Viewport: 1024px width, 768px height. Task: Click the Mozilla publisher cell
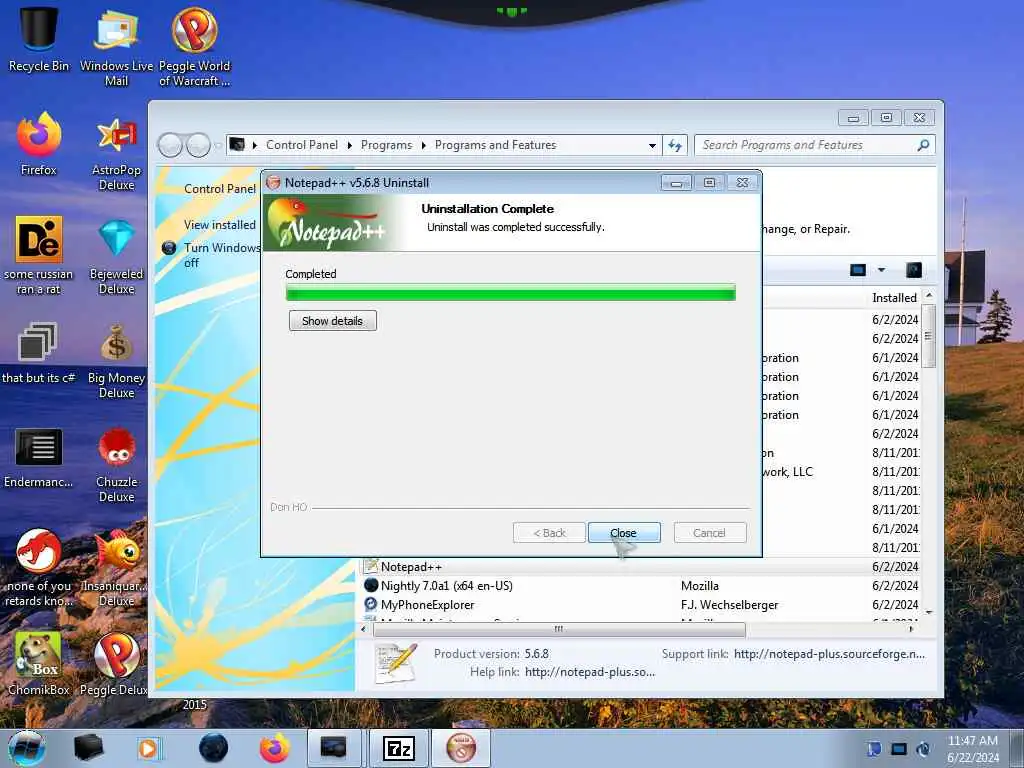point(699,586)
